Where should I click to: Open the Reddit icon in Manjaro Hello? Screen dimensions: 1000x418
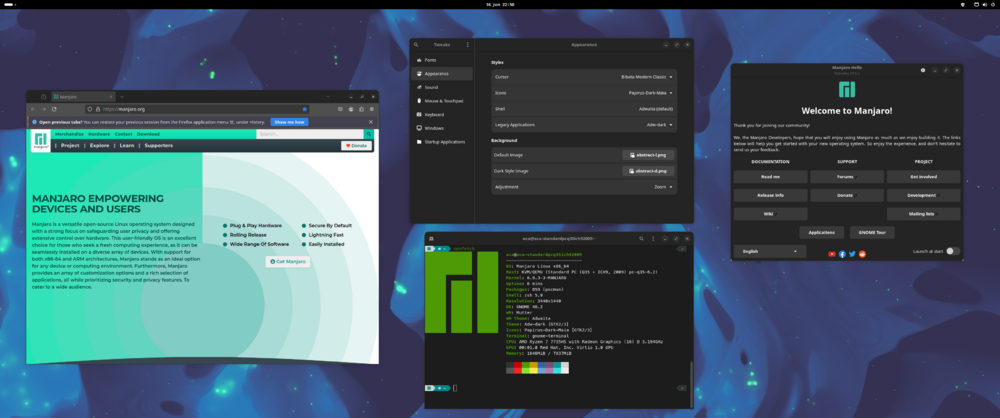(x=862, y=254)
